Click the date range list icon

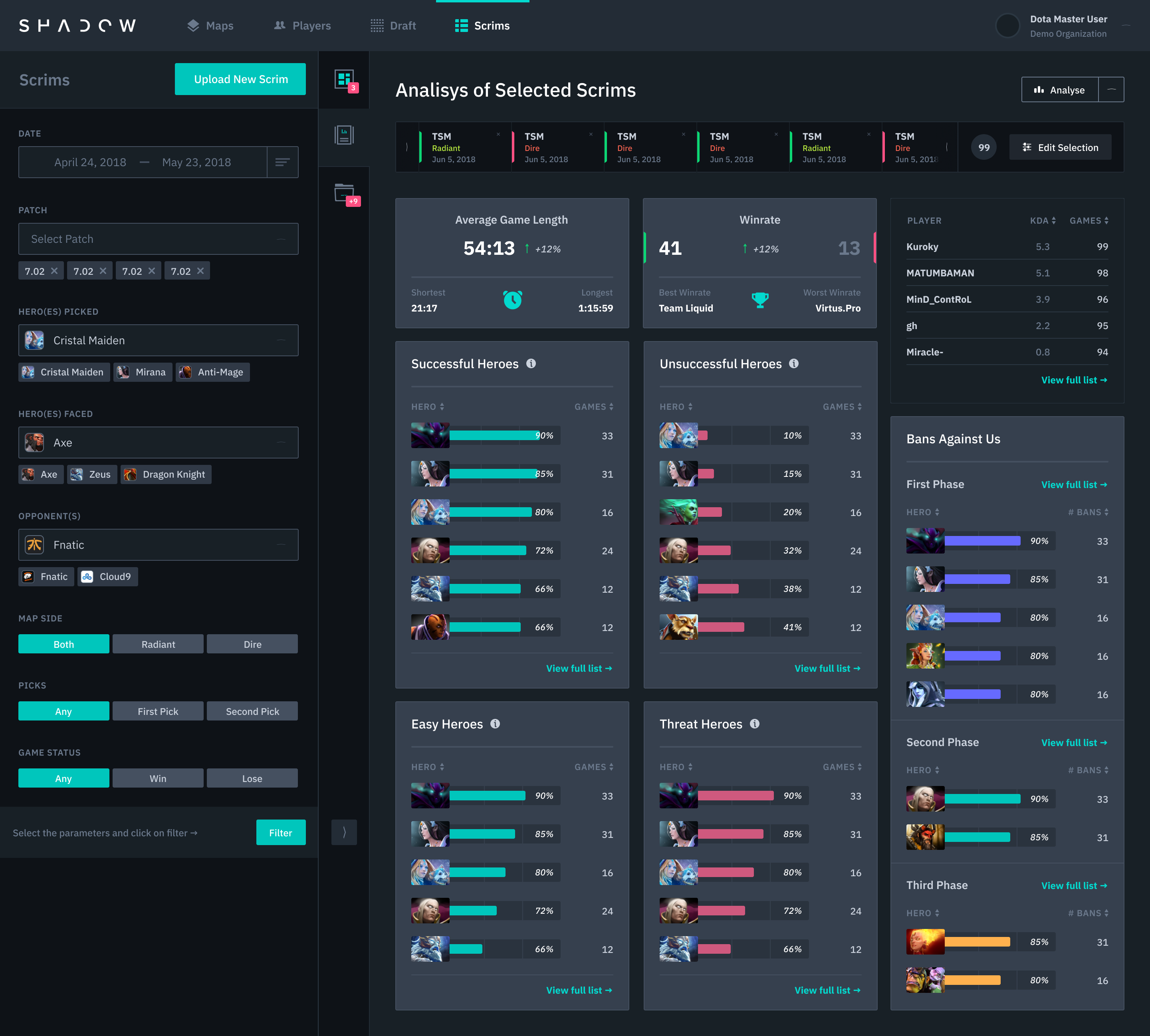point(282,162)
